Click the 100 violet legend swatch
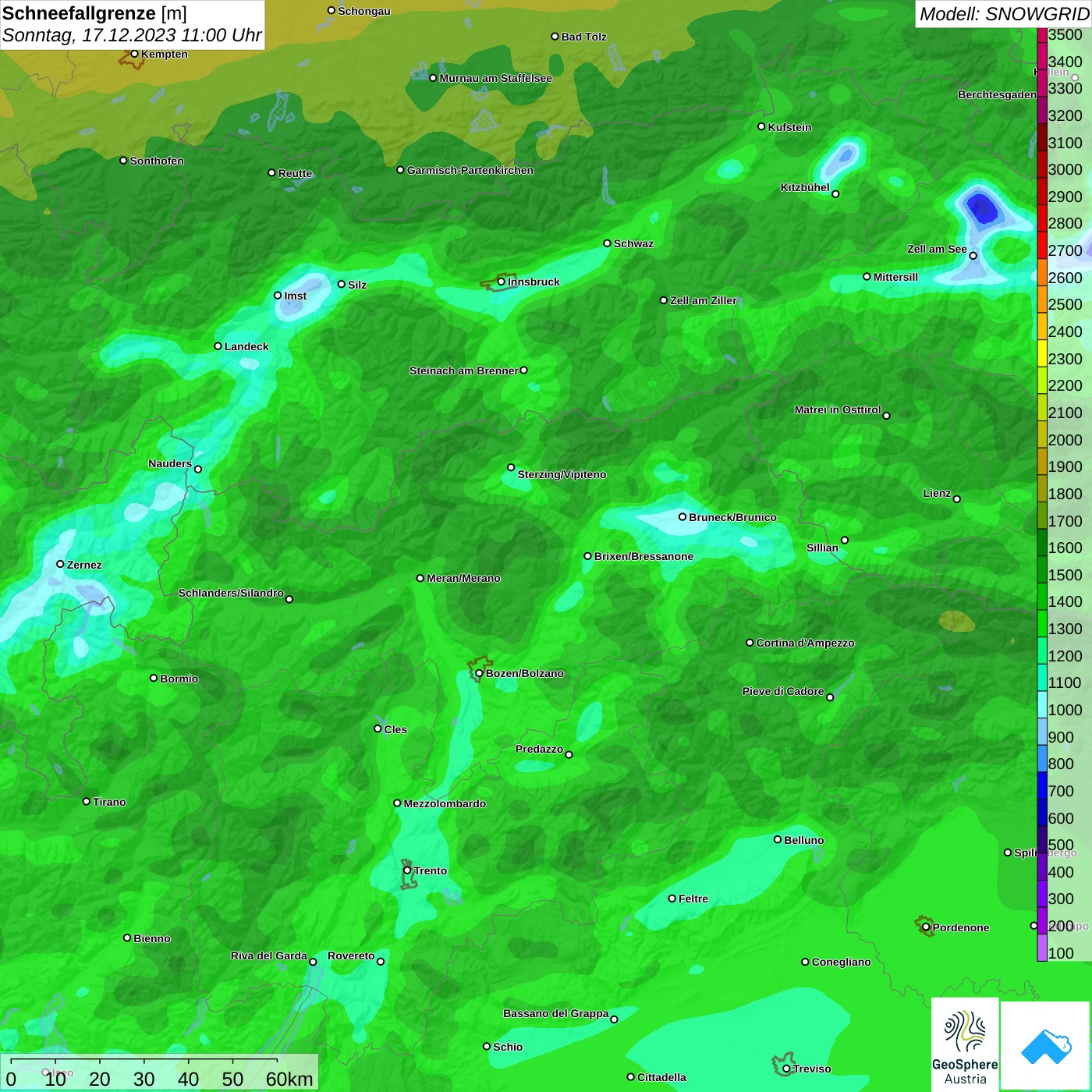1092x1092 pixels. click(1042, 948)
